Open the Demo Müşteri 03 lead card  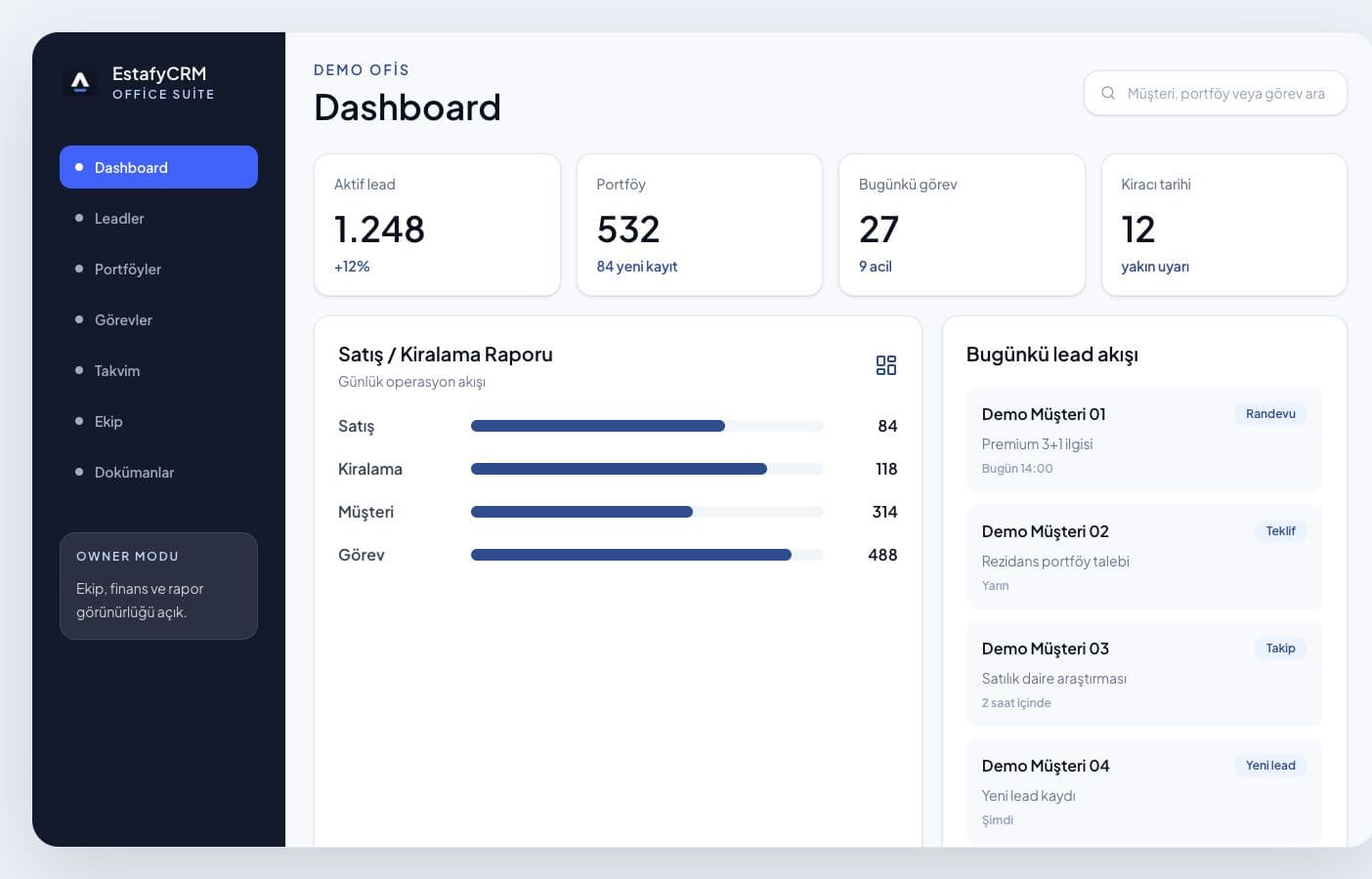(x=1144, y=674)
